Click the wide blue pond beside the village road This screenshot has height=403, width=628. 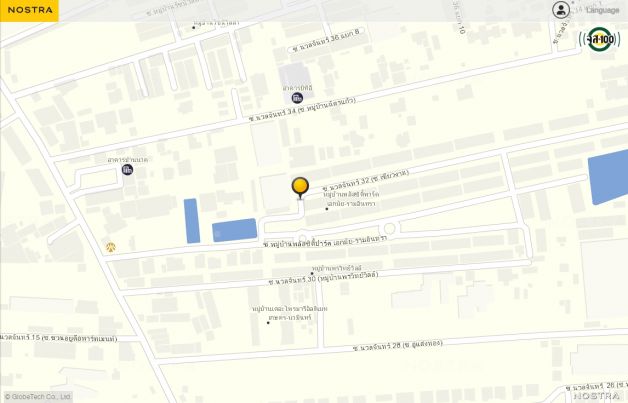pyautogui.click(x=235, y=230)
